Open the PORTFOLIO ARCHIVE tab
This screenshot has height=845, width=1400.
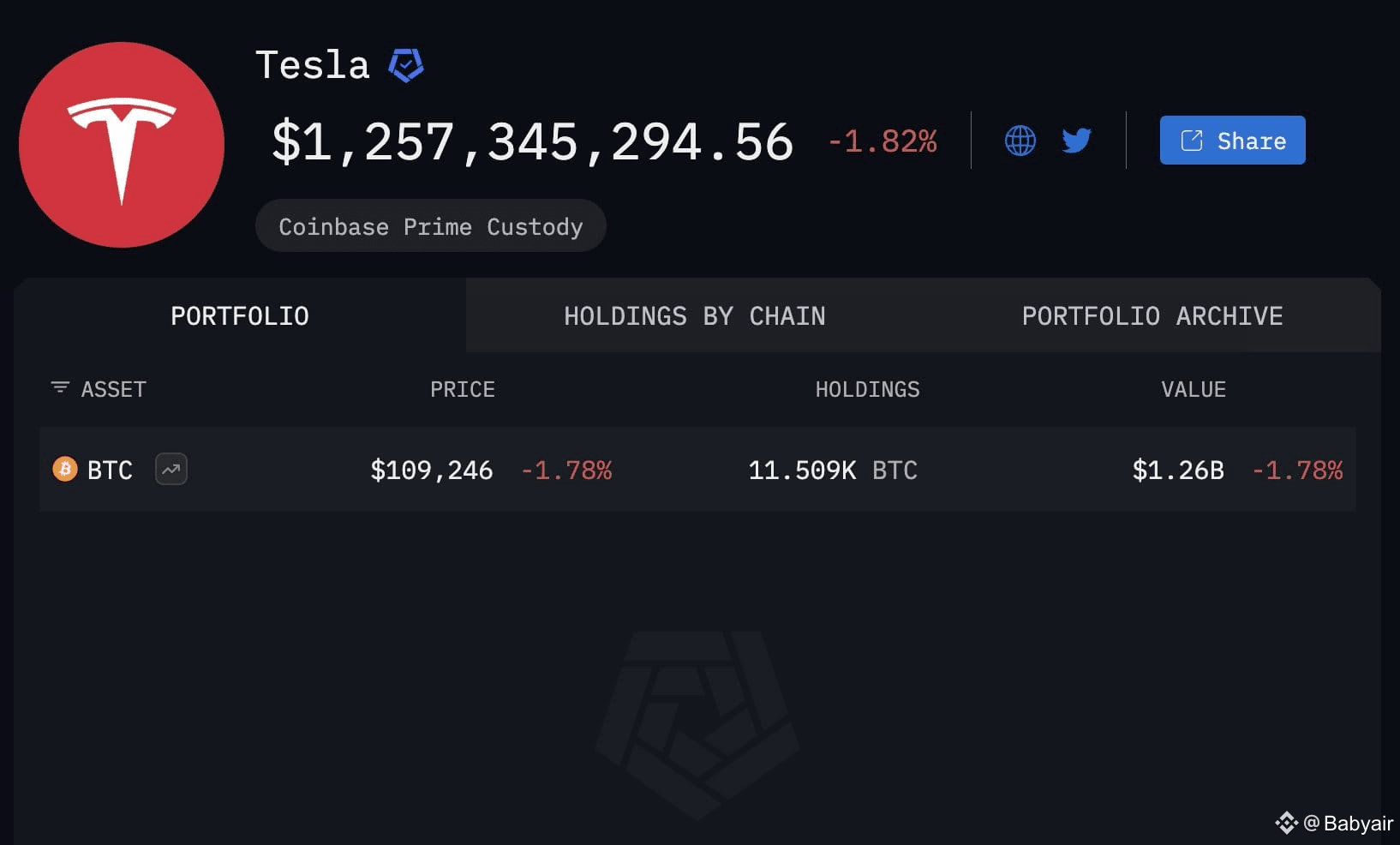(x=1152, y=315)
